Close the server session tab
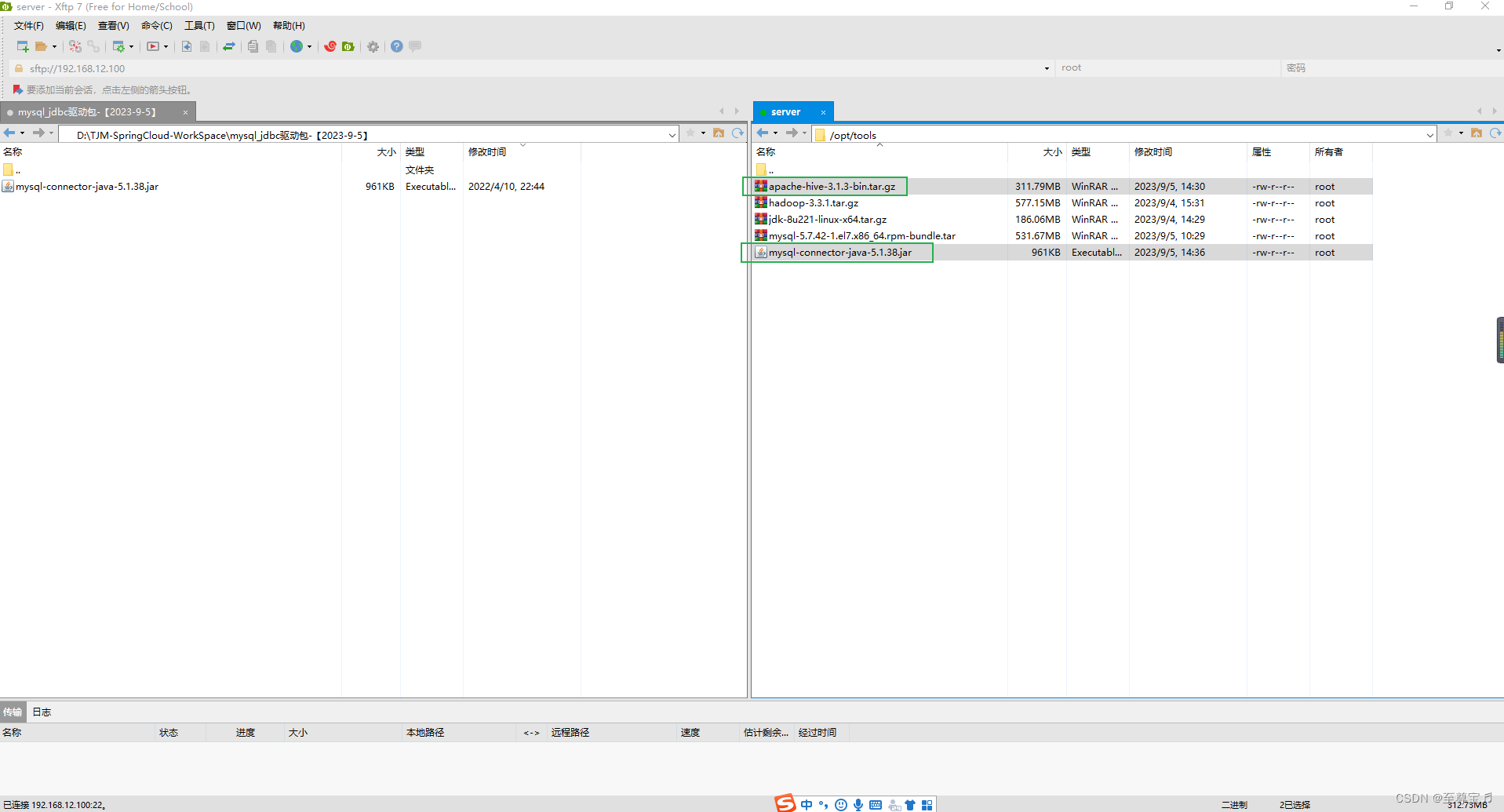 (823, 112)
